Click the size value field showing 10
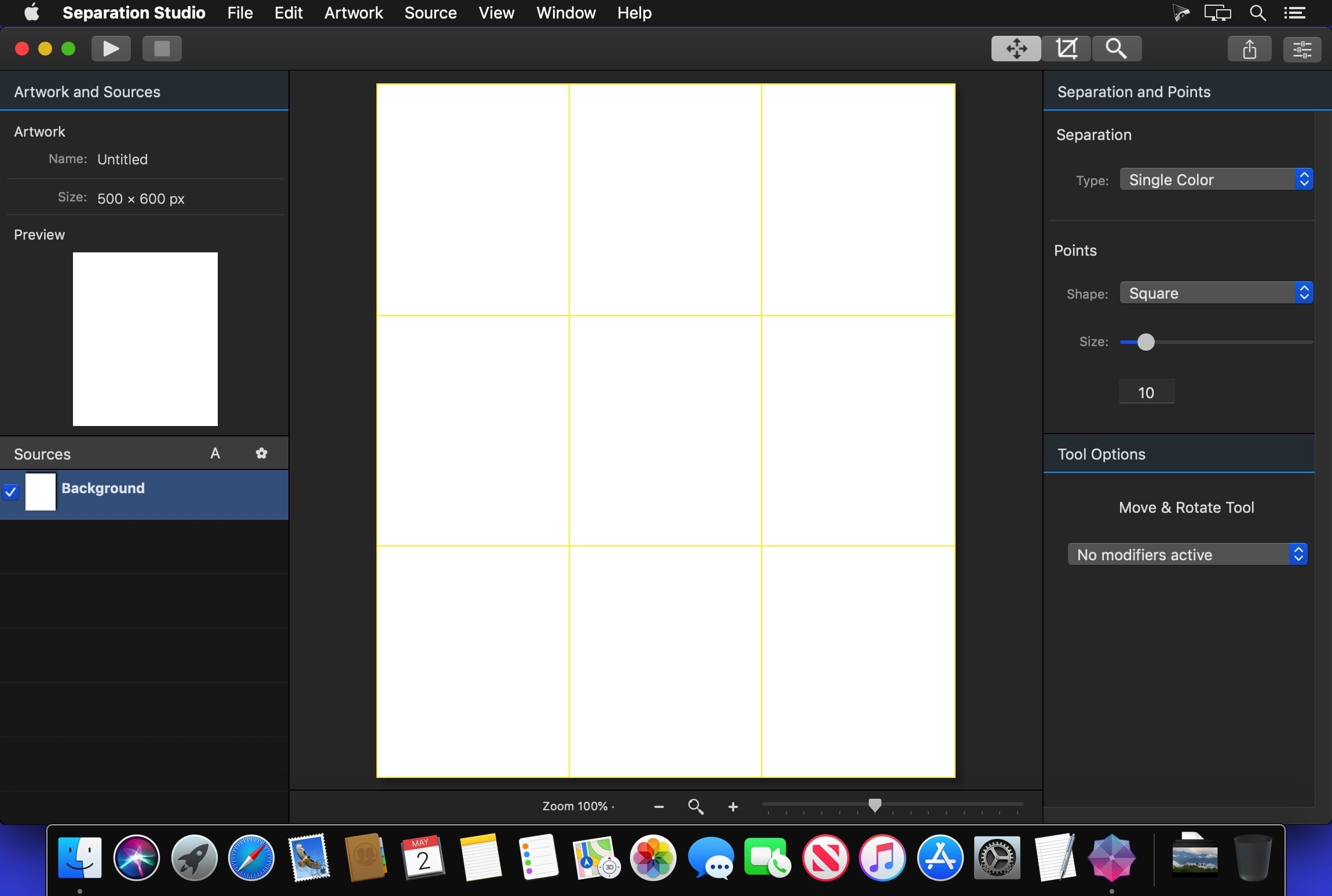This screenshot has width=1332, height=896. click(1147, 392)
